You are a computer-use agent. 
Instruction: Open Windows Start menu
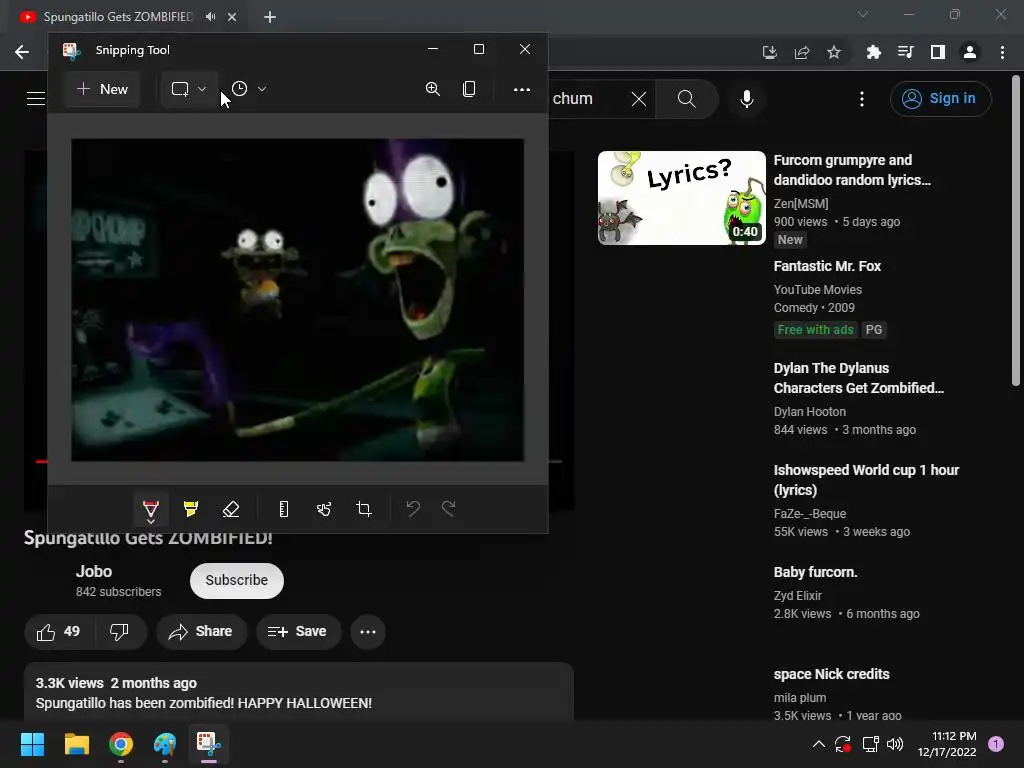(x=32, y=744)
